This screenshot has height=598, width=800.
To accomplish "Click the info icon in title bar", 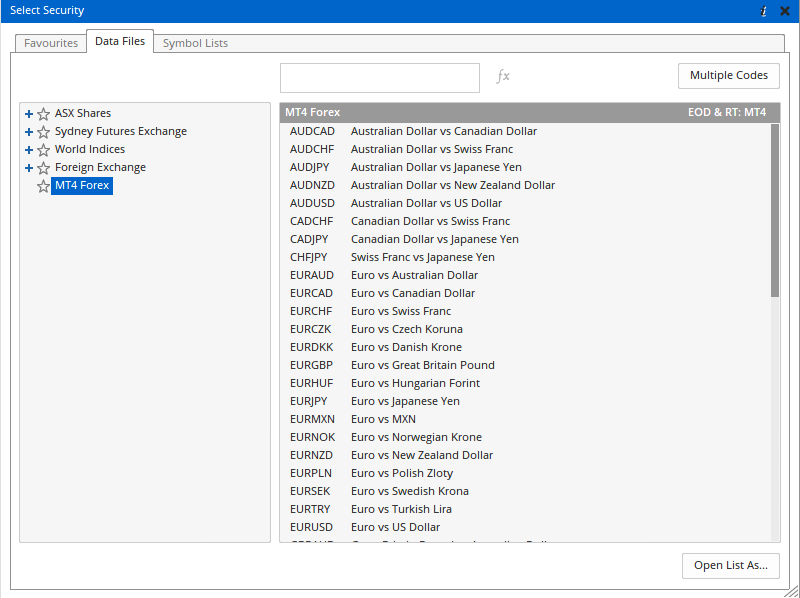I will [x=764, y=11].
